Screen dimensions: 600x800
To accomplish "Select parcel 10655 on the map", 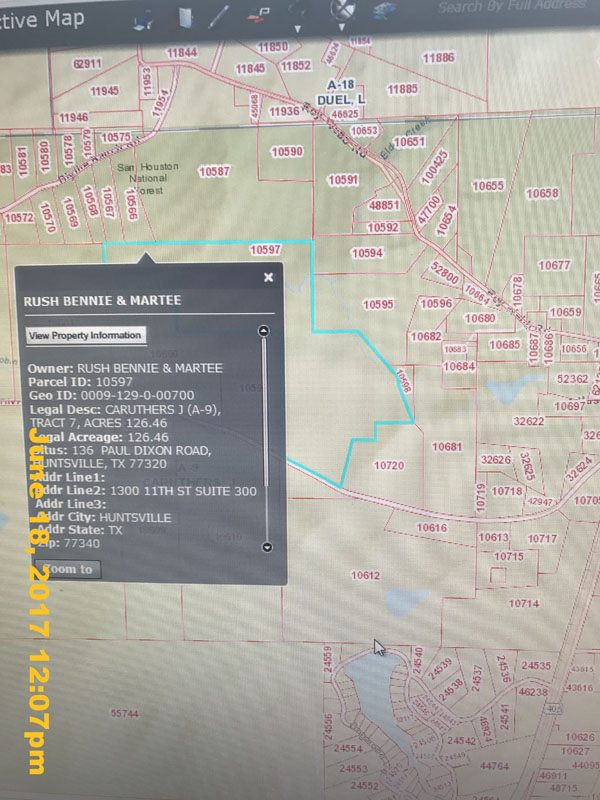I will tap(488, 186).
